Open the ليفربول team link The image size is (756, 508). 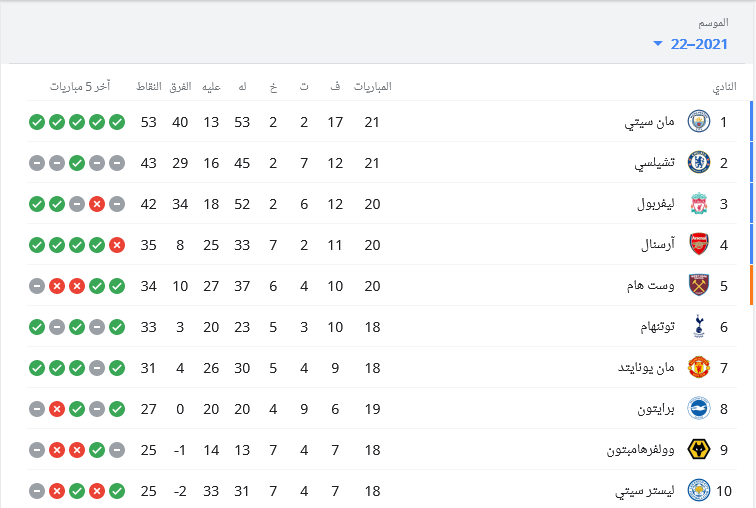click(x=656, y=204)
